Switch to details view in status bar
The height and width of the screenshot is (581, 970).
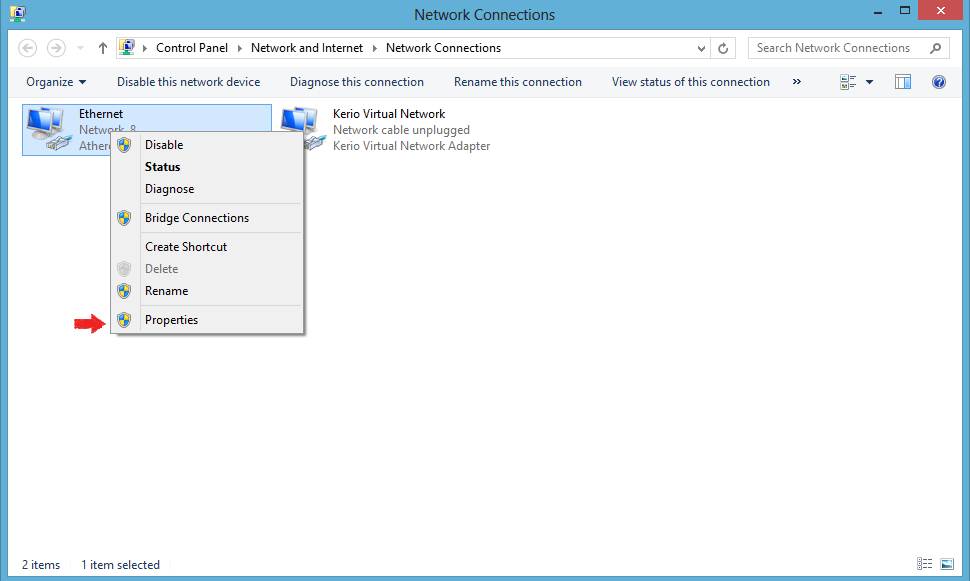tap(925, 565)
